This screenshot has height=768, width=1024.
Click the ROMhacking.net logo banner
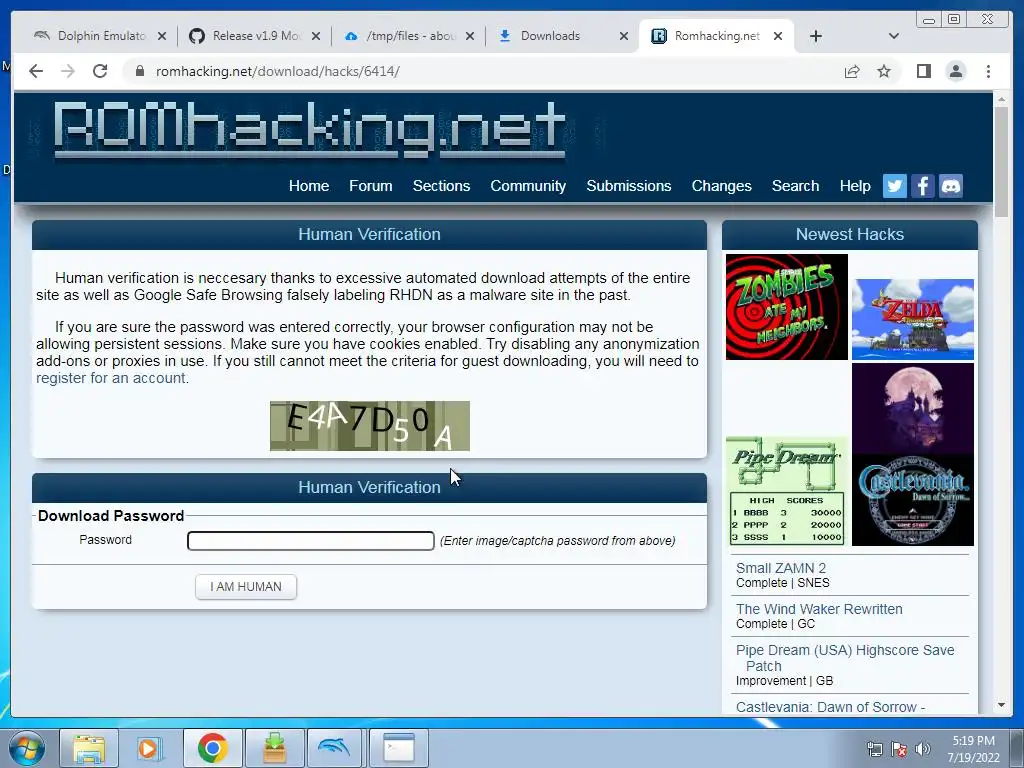(x=309, y=129)
